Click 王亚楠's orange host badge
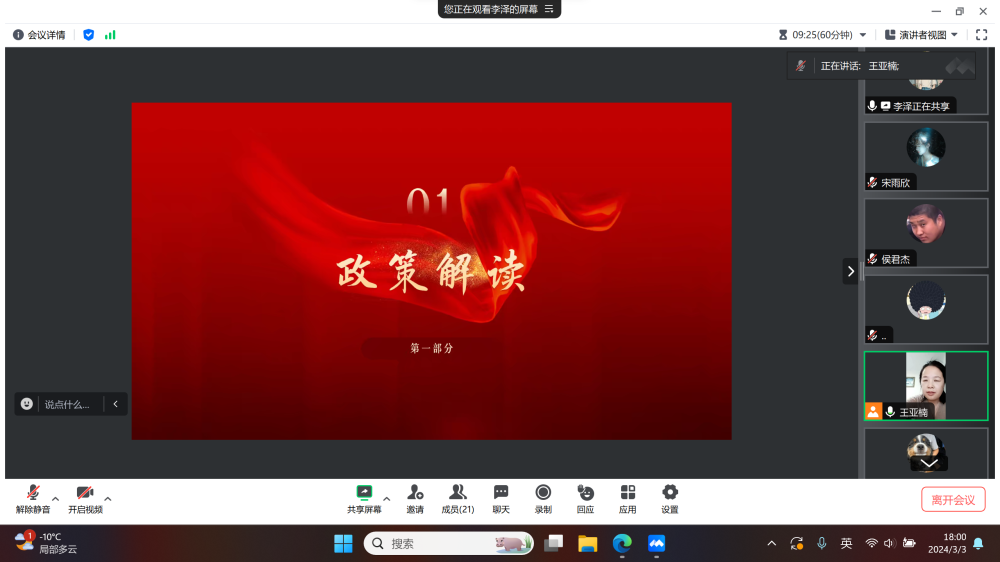The image size is (1000, 562). point(873,411)
